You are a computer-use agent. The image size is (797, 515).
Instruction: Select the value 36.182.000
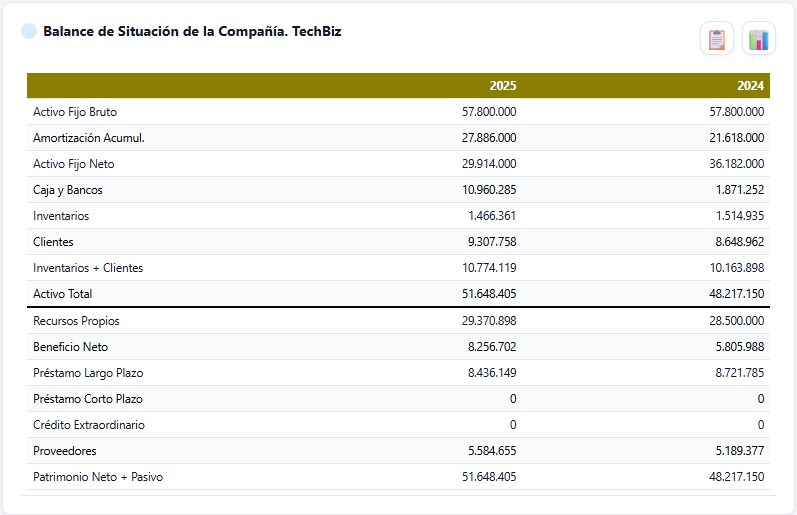click(737, 164)
